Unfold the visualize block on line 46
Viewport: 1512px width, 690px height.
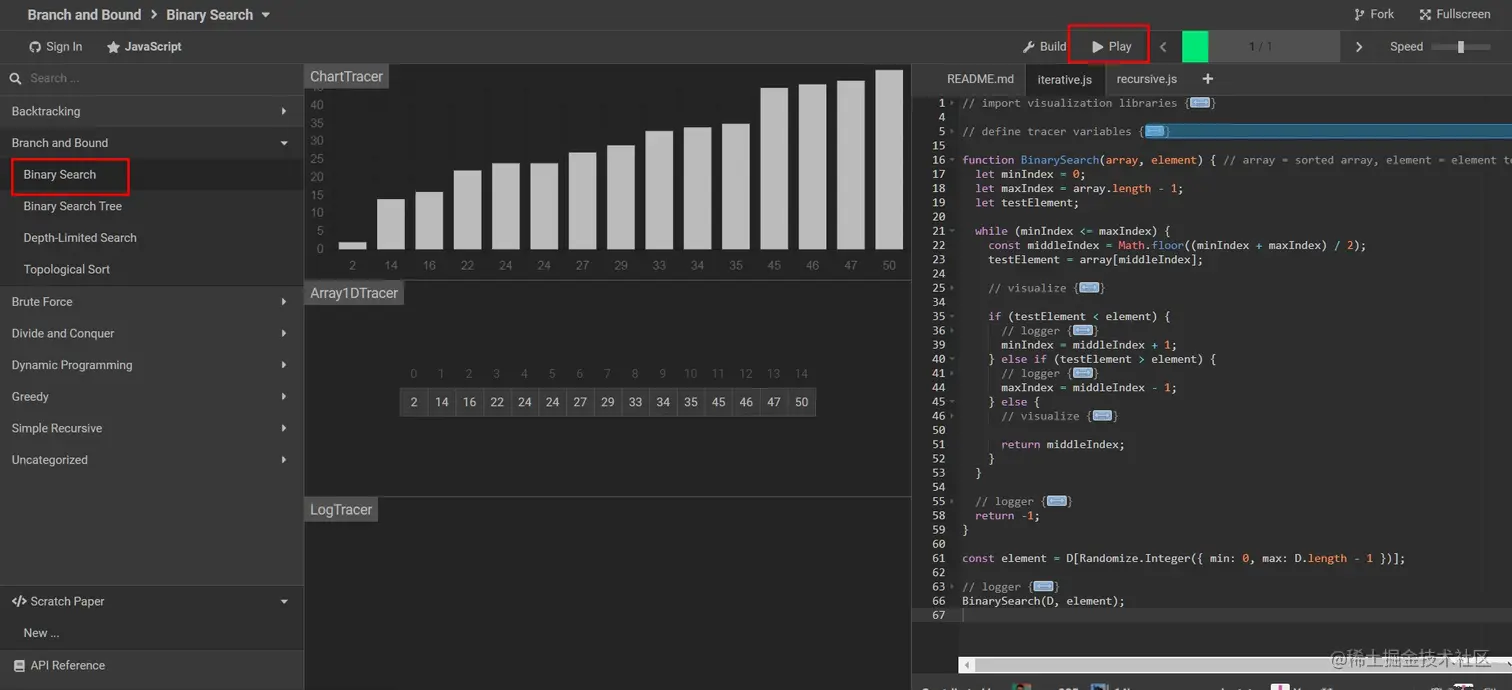[1102, 416]
